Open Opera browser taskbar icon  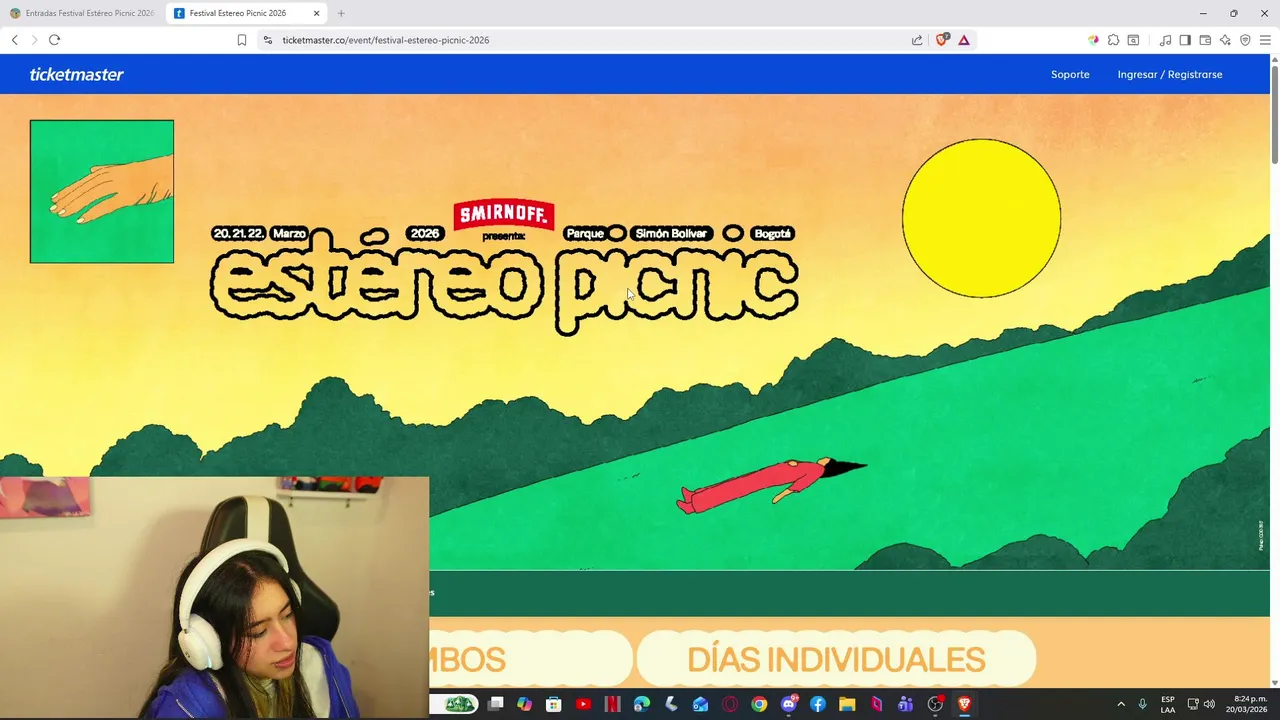[729, 704]
